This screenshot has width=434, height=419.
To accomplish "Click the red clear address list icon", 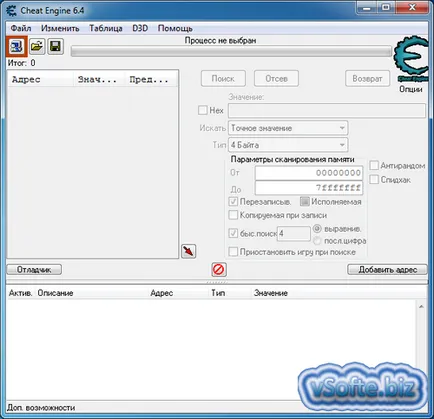I will tap(219, 269).
